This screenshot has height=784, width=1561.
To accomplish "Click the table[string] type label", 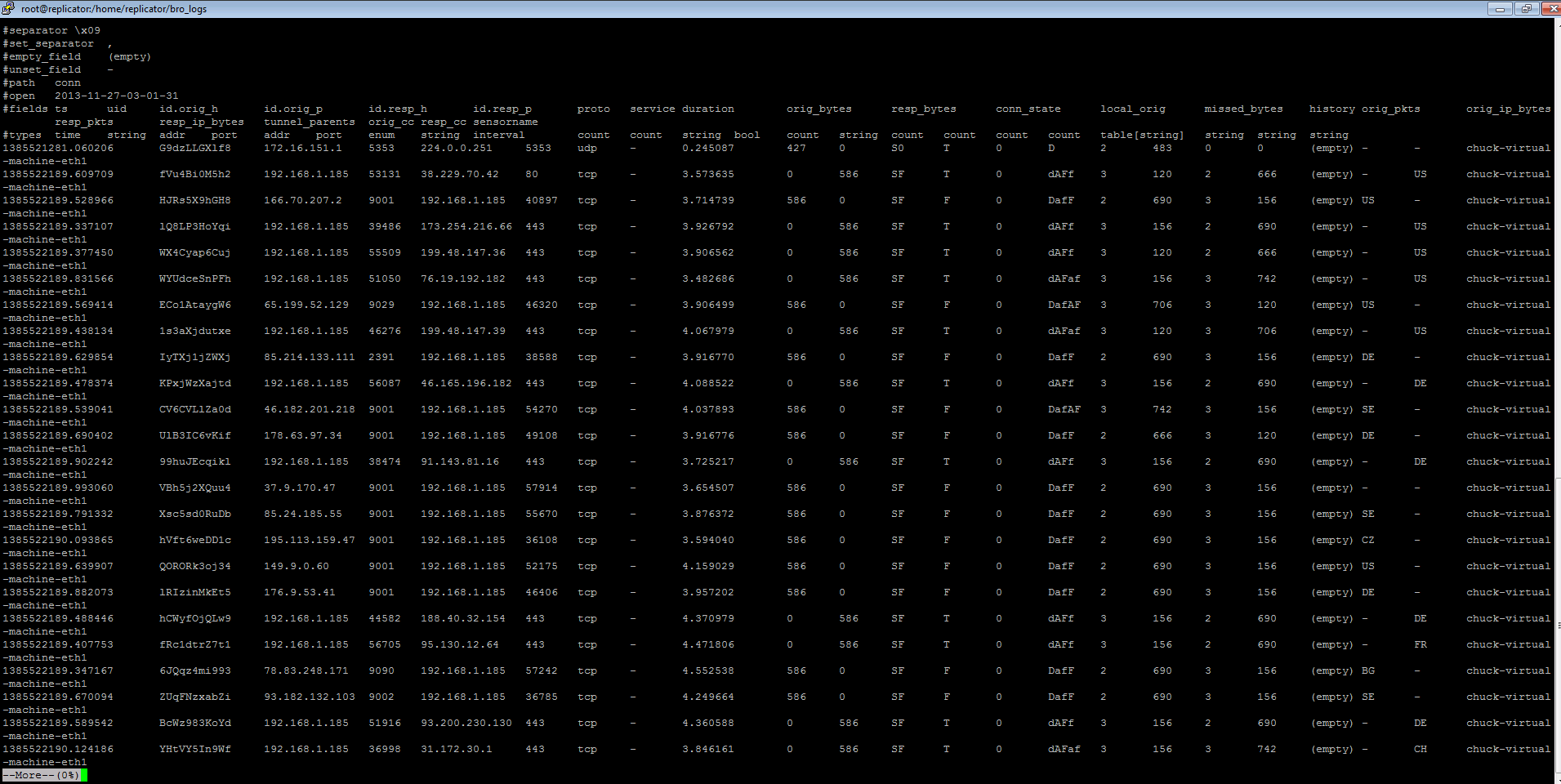I will point(1142,136).
